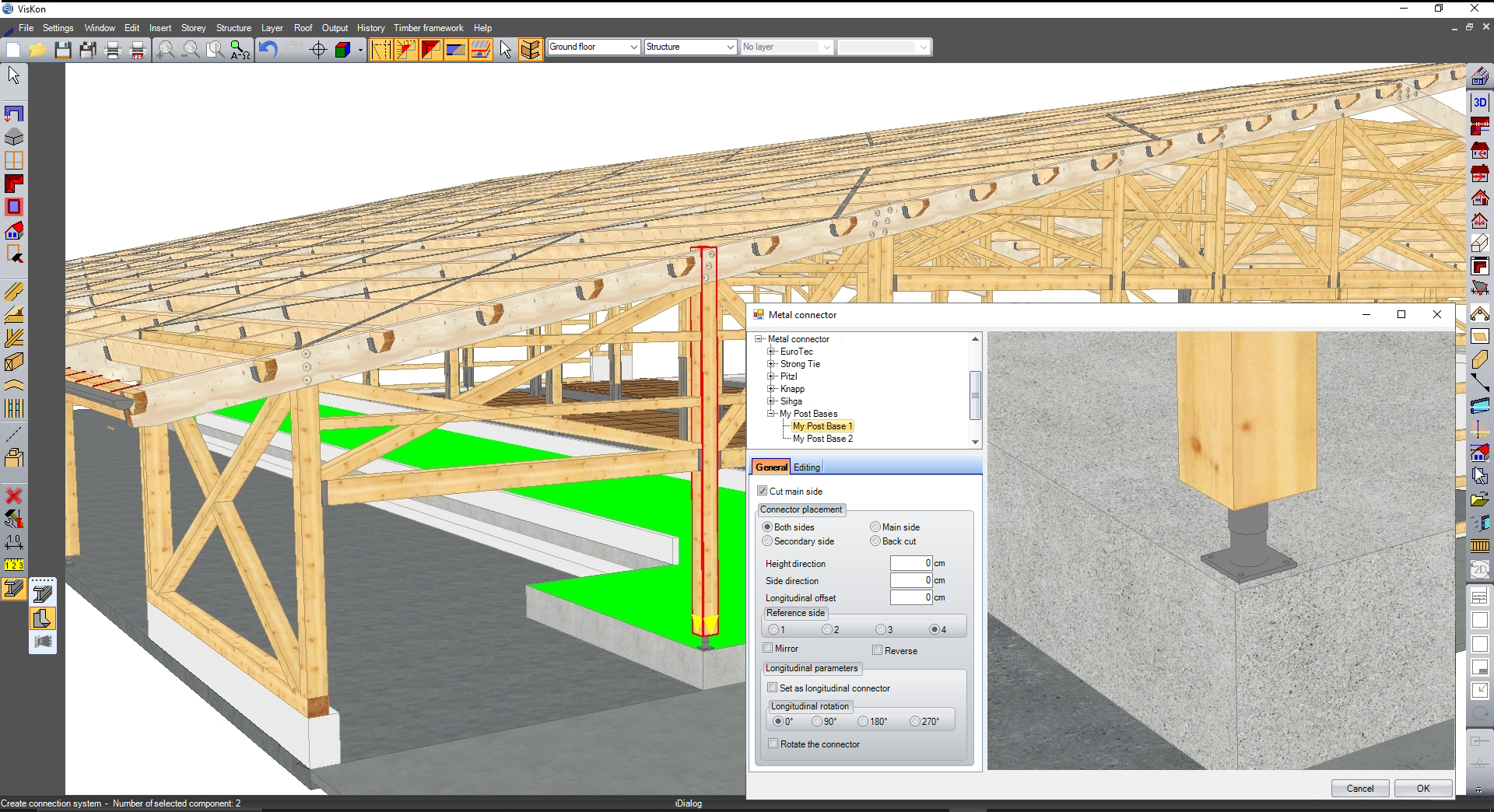The height and width of the screenshot is (812, 1494).
Task: Uncheck Cut main side checkbox
Action: 763,491
